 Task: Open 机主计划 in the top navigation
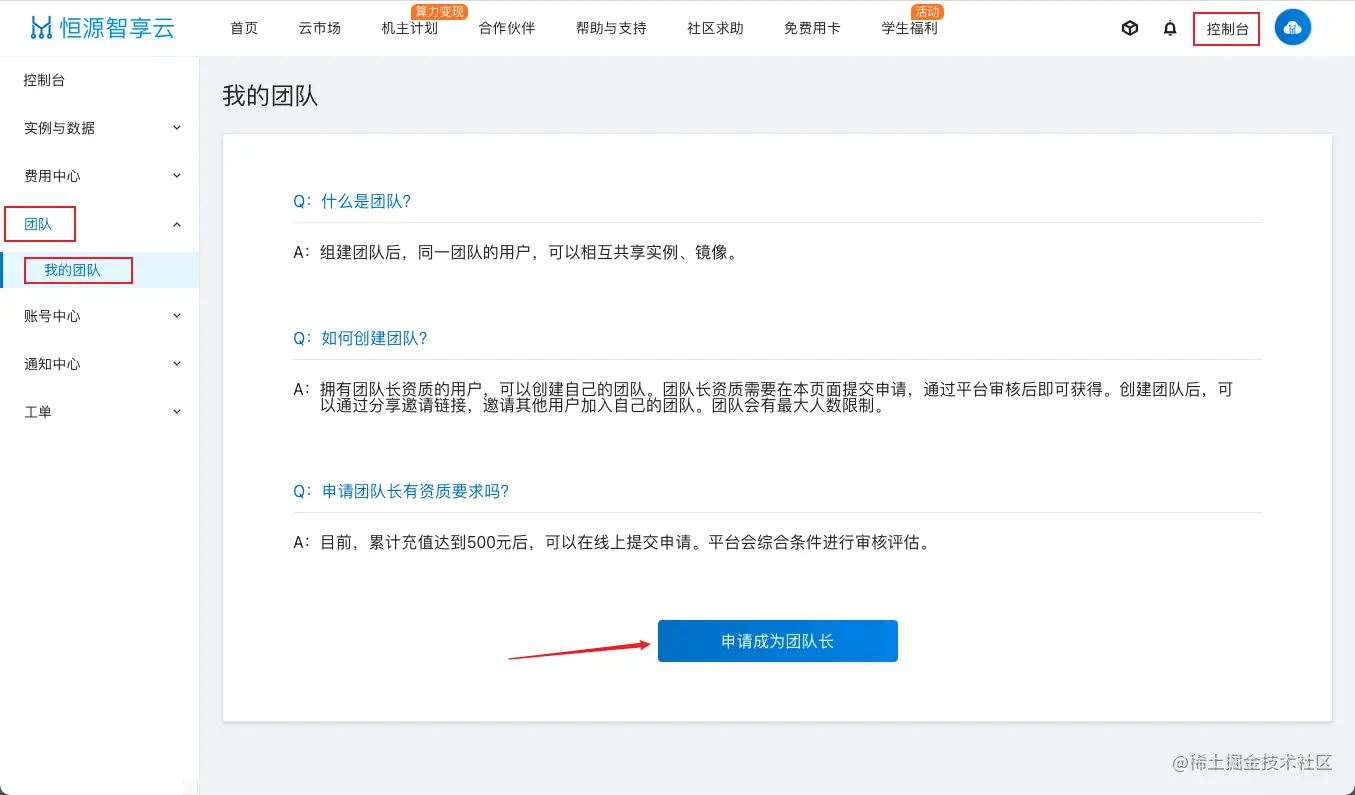(x=410, y=28)
